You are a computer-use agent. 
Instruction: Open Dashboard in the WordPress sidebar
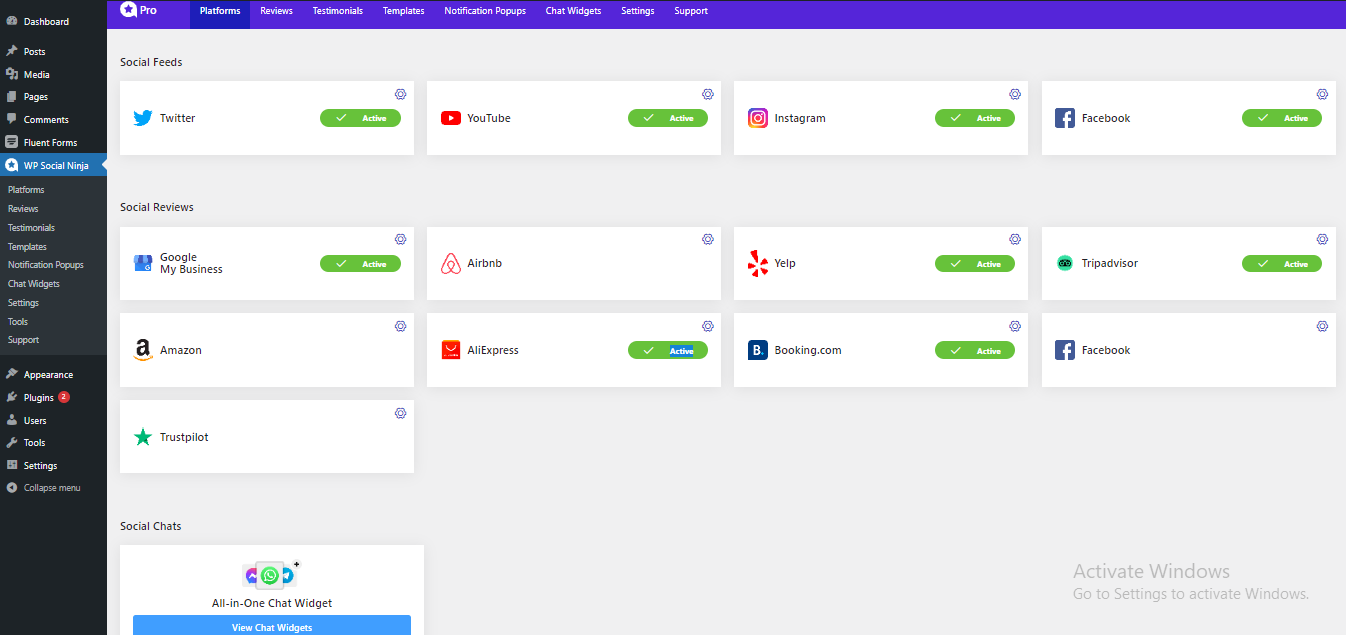[x=53, y=21]
